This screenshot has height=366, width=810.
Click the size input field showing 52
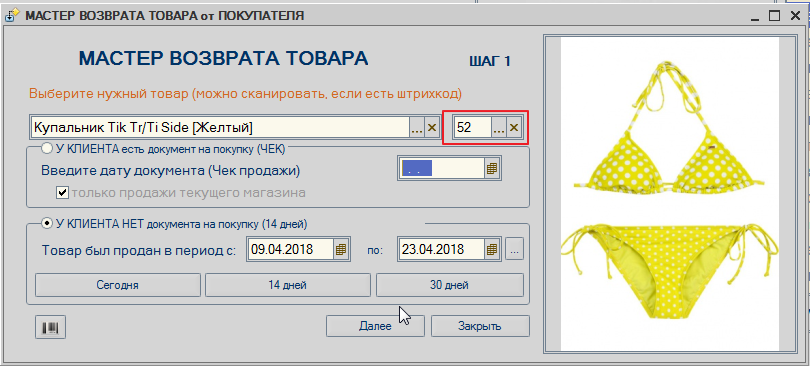point(472,128)
